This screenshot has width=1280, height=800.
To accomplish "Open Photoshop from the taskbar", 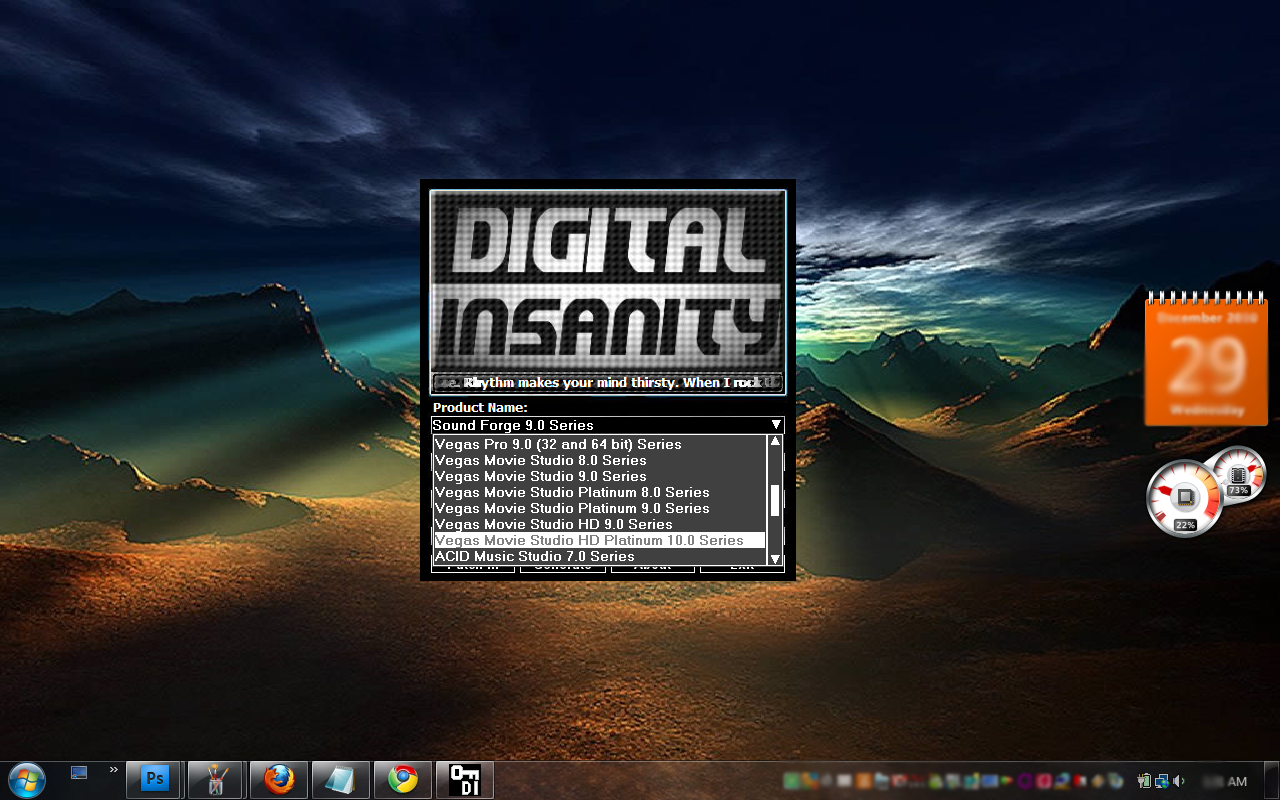I will tap(154, 779).
